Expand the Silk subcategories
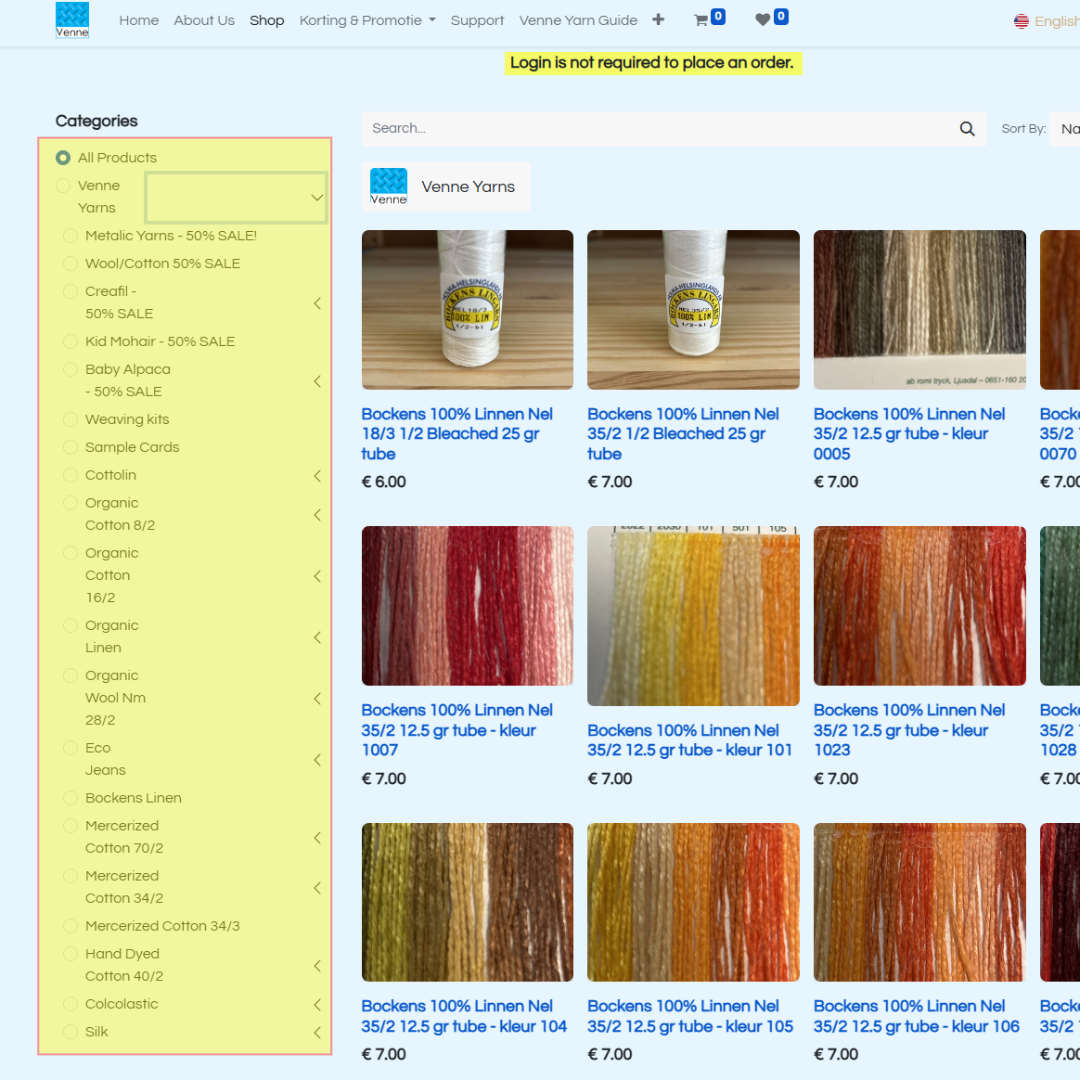The image size is (1080, 1080). [x=318, y=1032]
